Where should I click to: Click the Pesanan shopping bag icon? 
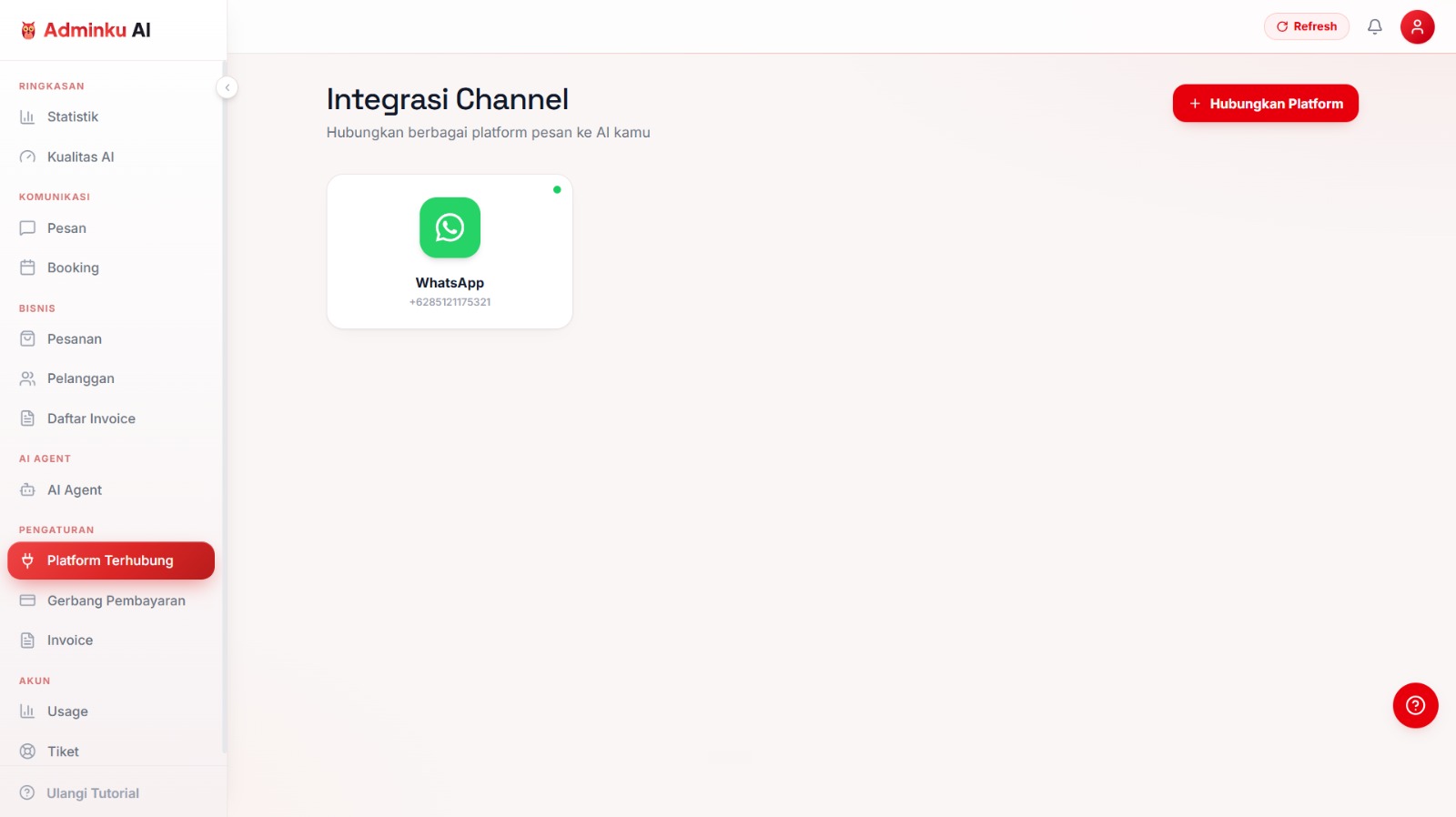pyautogui.click(x=27, y=338)
